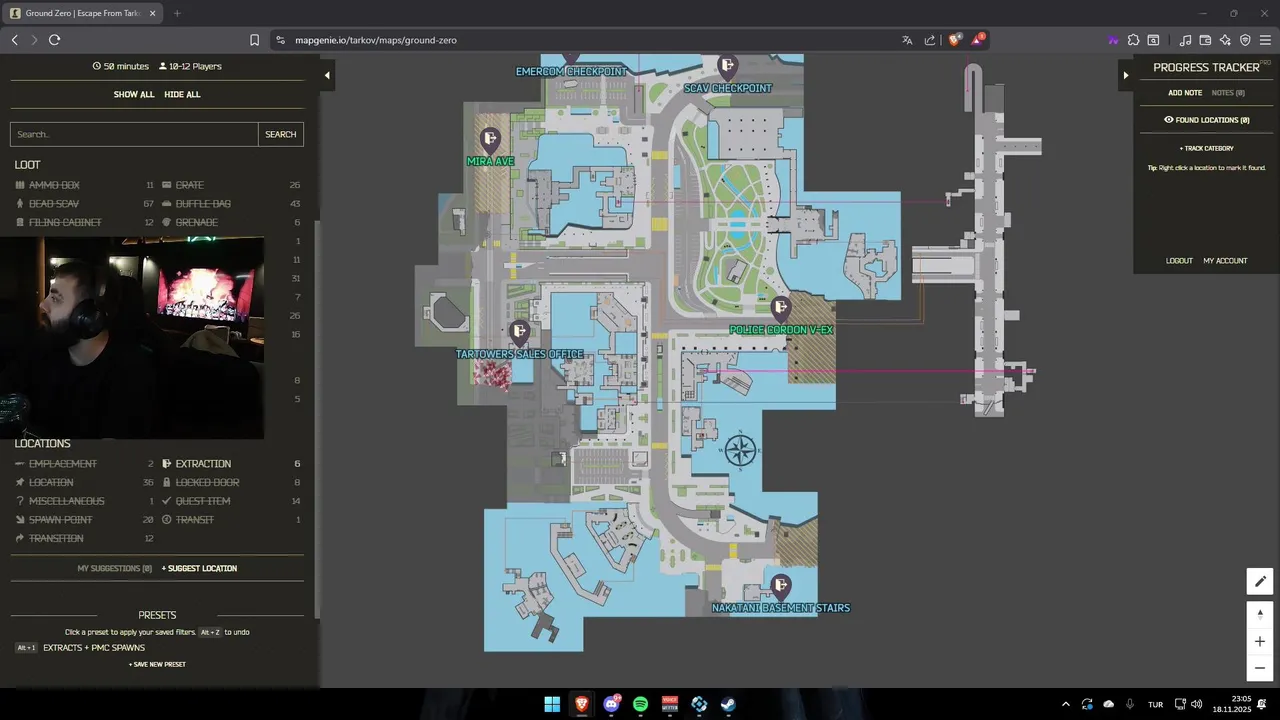
Task: Click Save New Preset
Action: click(x=157, y=664)
